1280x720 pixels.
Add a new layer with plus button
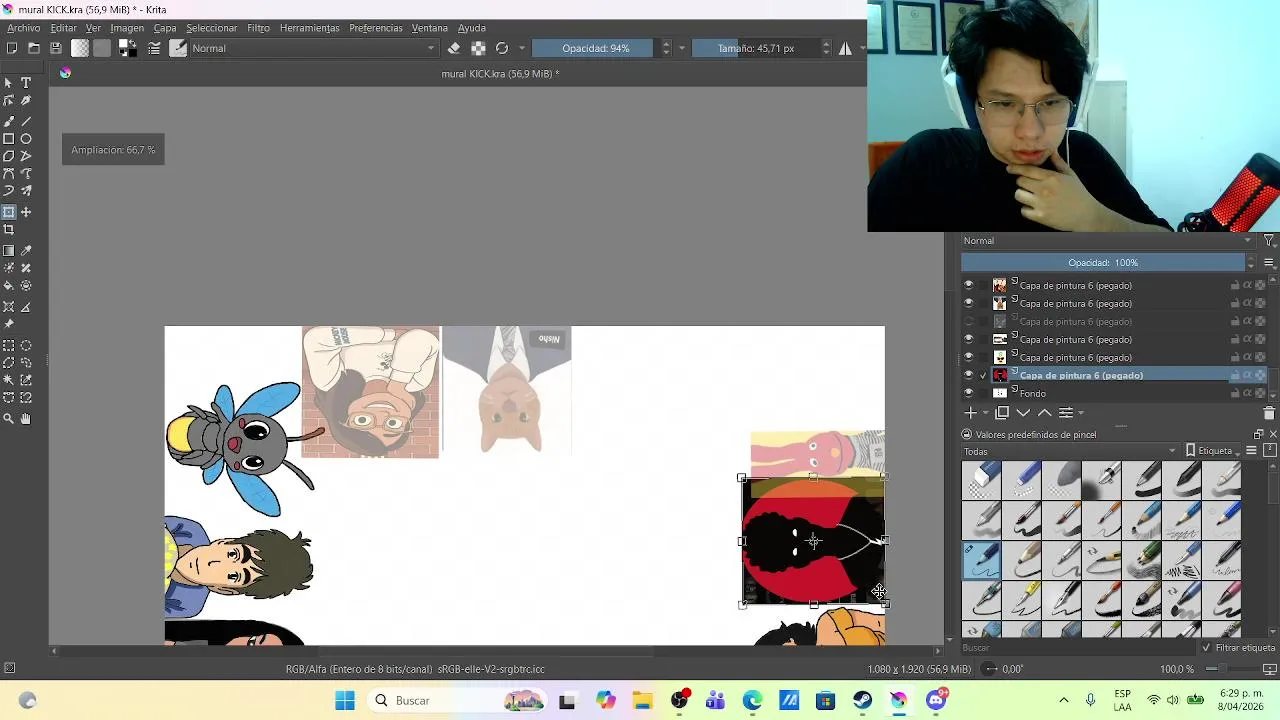970,412
